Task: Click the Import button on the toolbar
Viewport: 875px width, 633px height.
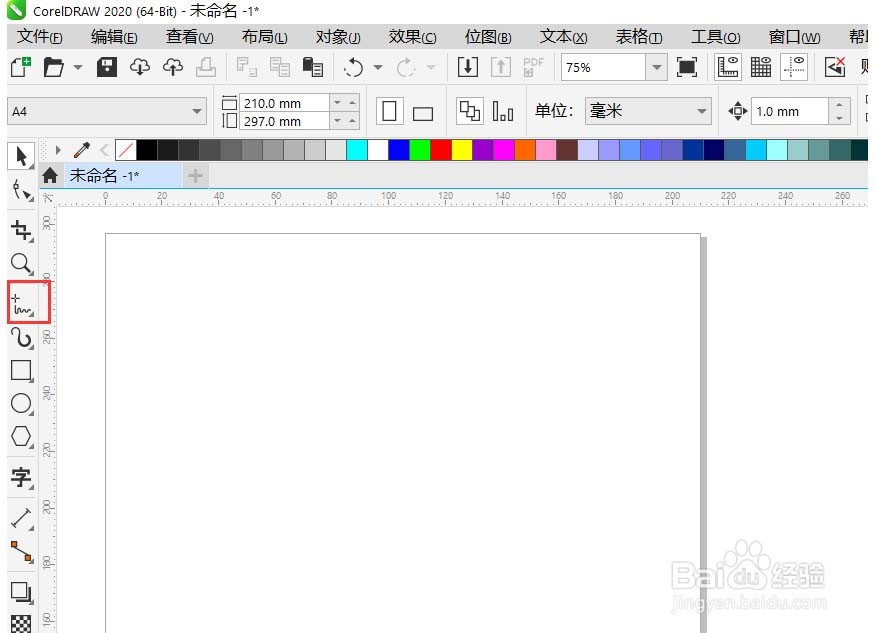Action: coord(468,66)
